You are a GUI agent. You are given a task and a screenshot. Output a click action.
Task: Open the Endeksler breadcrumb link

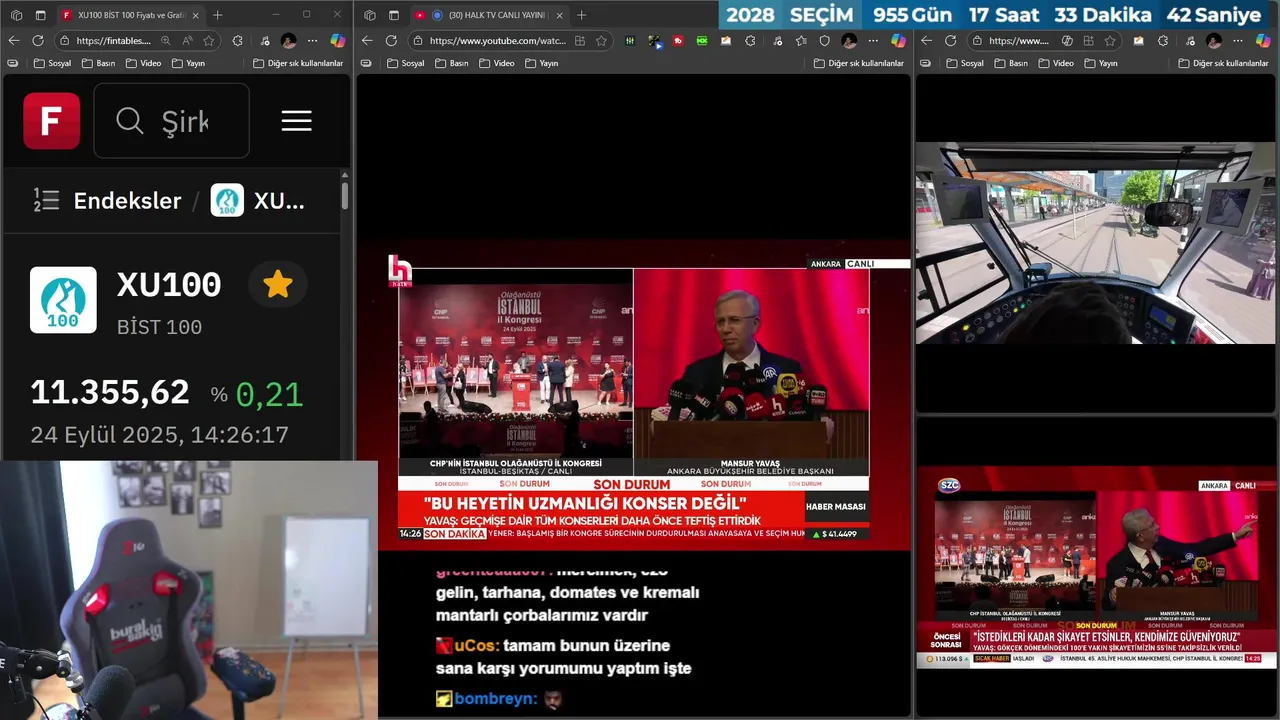[x=127, y=200]
